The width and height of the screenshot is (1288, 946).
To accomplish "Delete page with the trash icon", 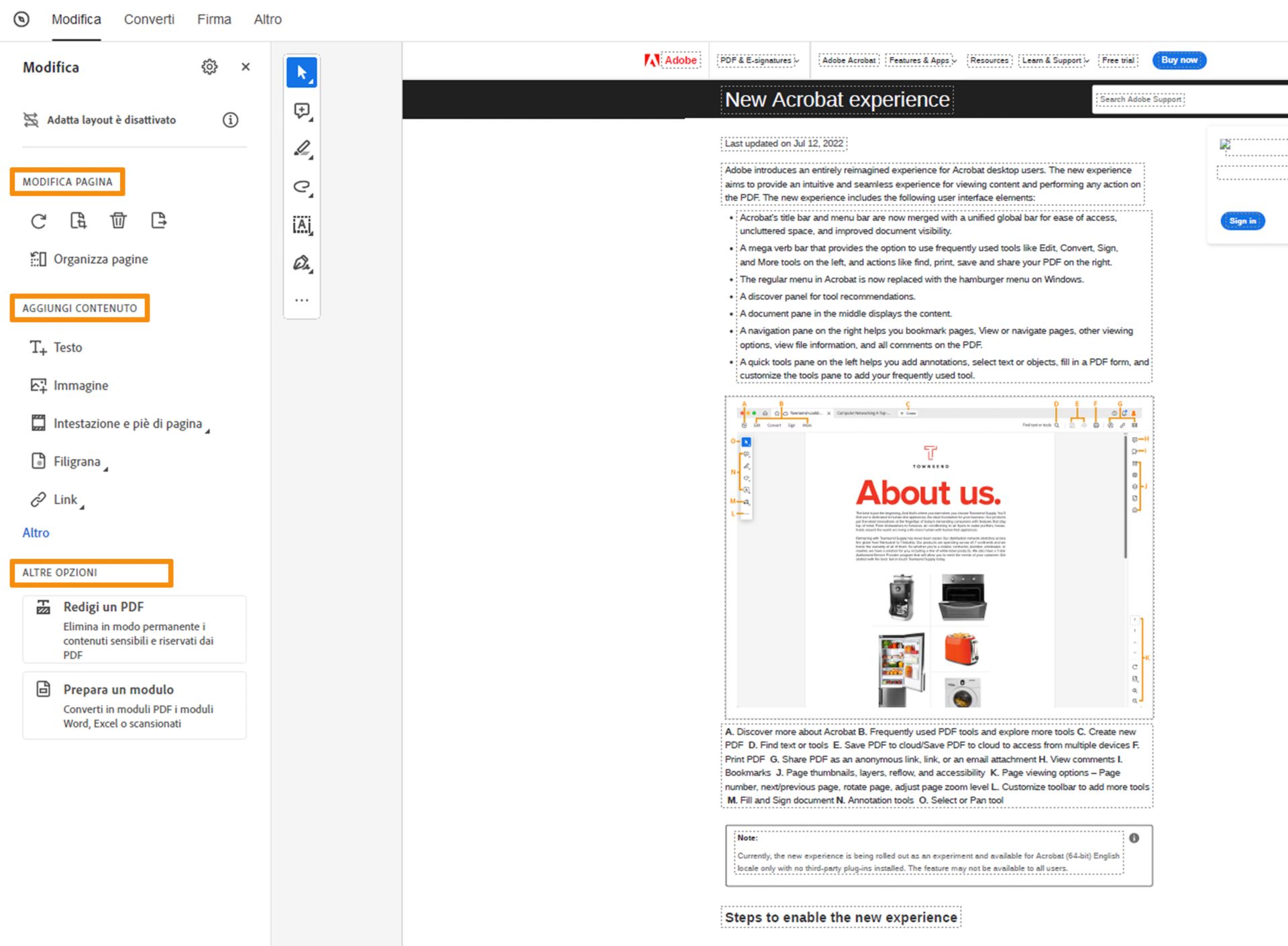I will tap(118, 221).
